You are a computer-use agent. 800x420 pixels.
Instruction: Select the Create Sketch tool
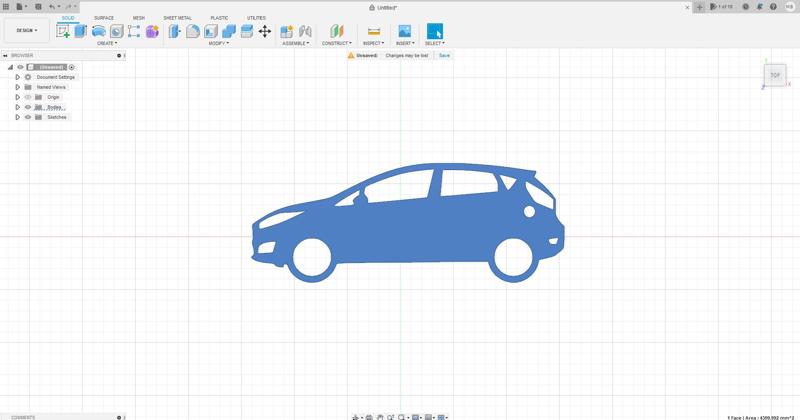coord(63,31)
